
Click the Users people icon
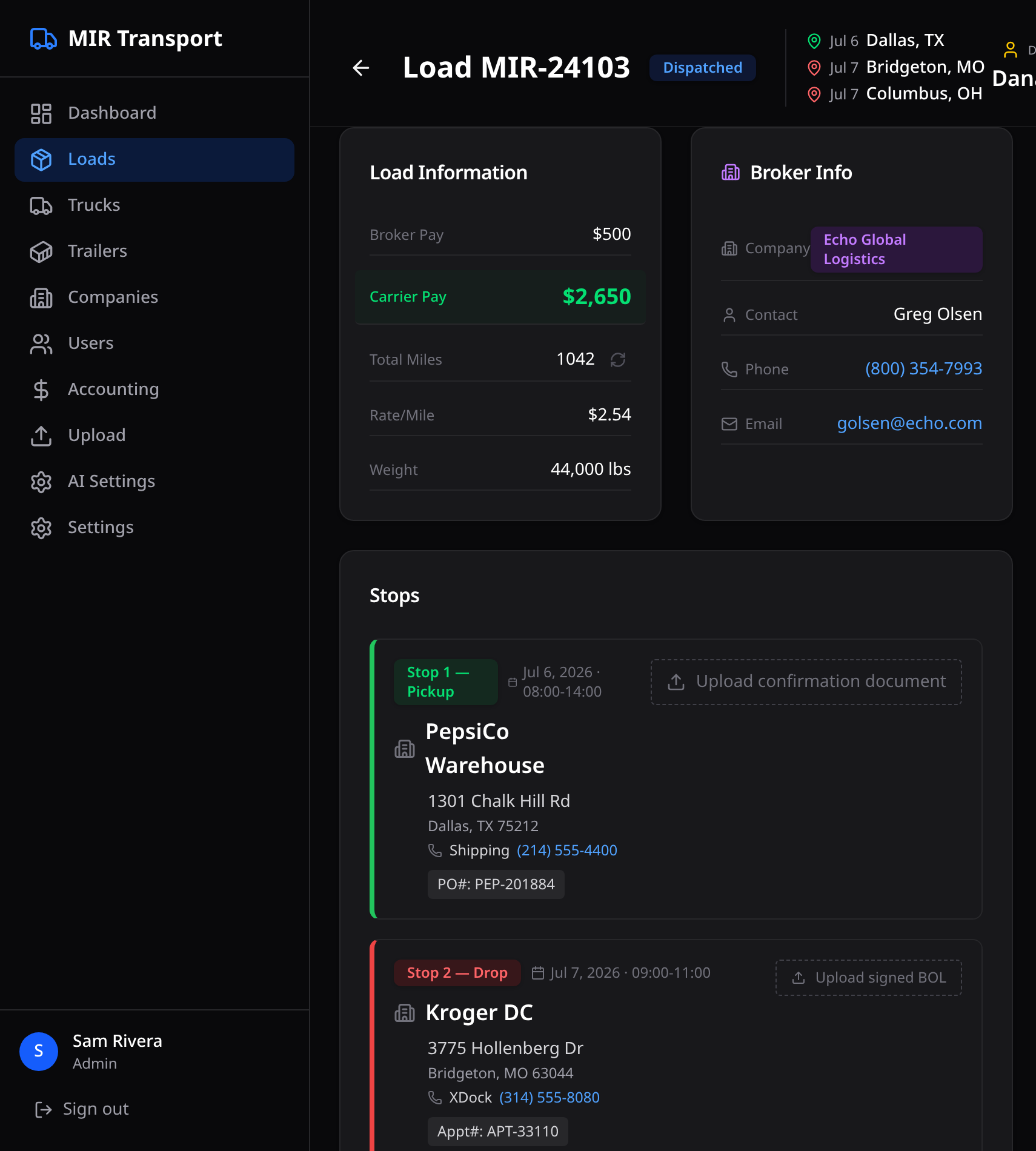(x=41, y=343)
